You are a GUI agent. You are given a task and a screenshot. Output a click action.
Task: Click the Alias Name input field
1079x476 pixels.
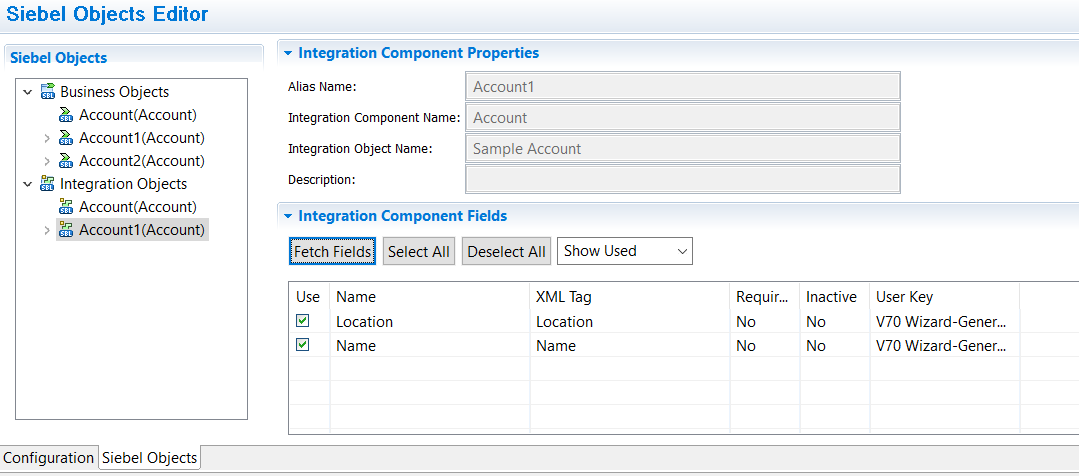683,87
